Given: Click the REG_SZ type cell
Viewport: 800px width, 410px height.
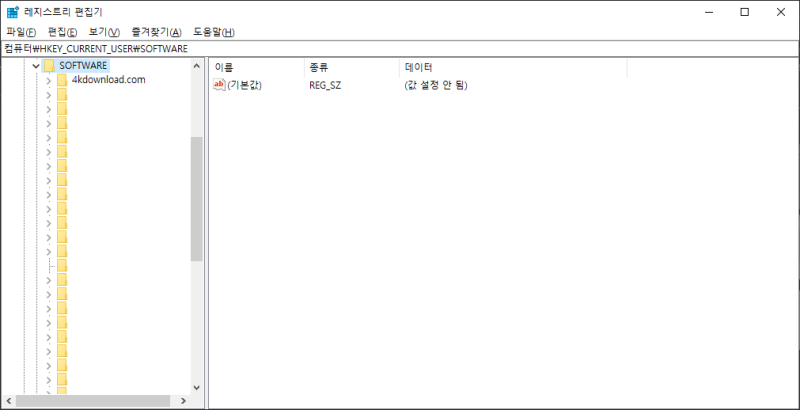Looking at the screenshot, I should [x=325, y=85].
